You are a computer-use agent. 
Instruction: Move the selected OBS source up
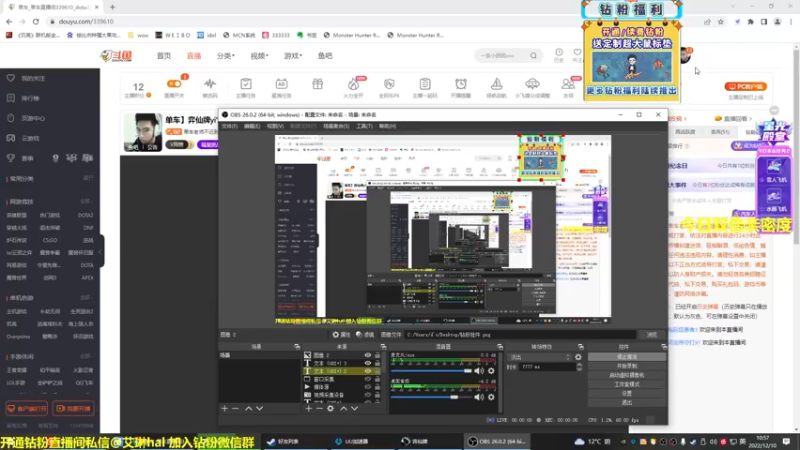coord(343,408)
